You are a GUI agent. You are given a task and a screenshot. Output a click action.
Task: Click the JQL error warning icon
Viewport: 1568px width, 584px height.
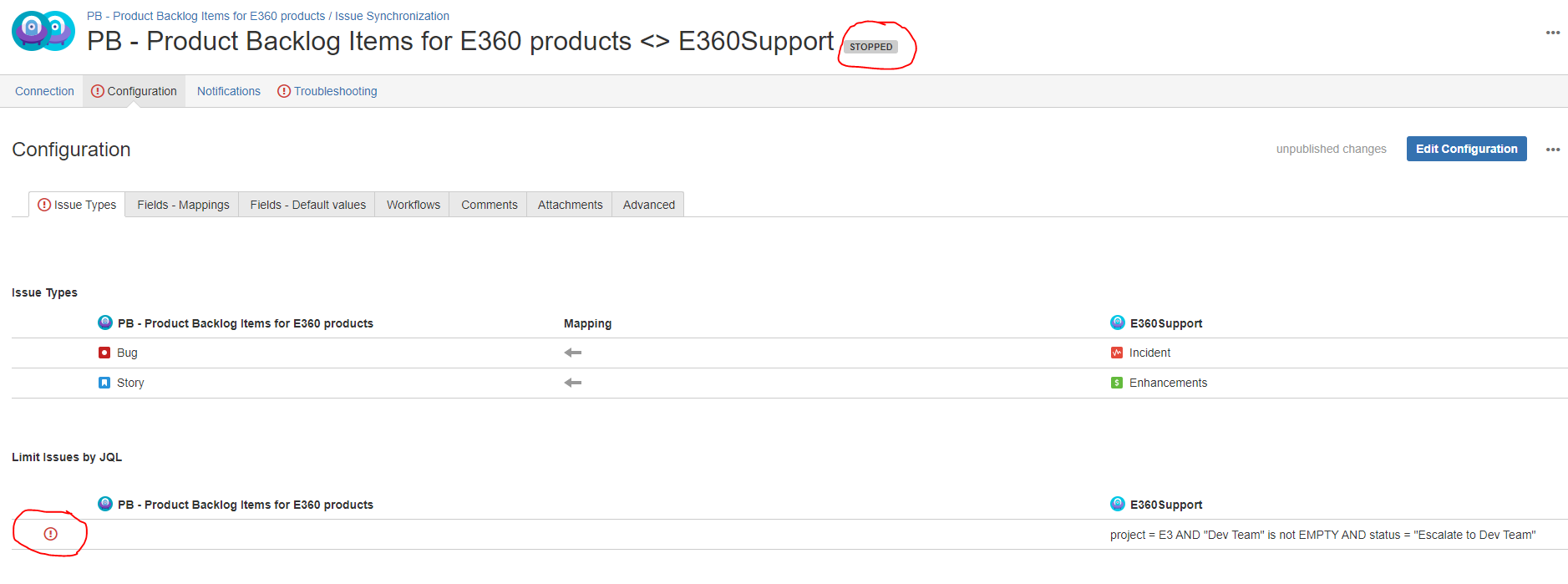coord(51,534)
